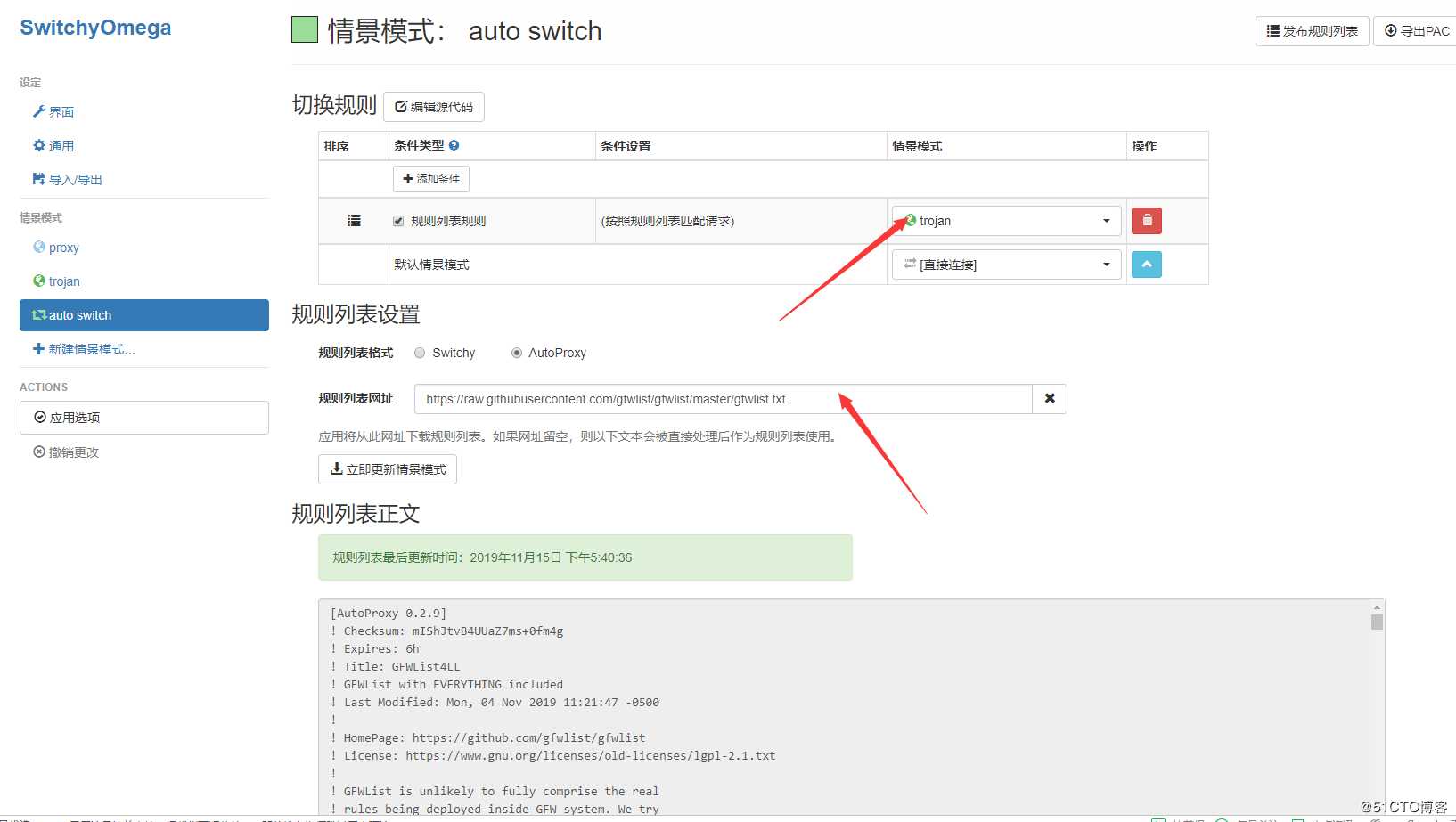This screenshot has width=1456, height=822.
Task: Click the gear icon beside 通用
Action: pos(38,145)
